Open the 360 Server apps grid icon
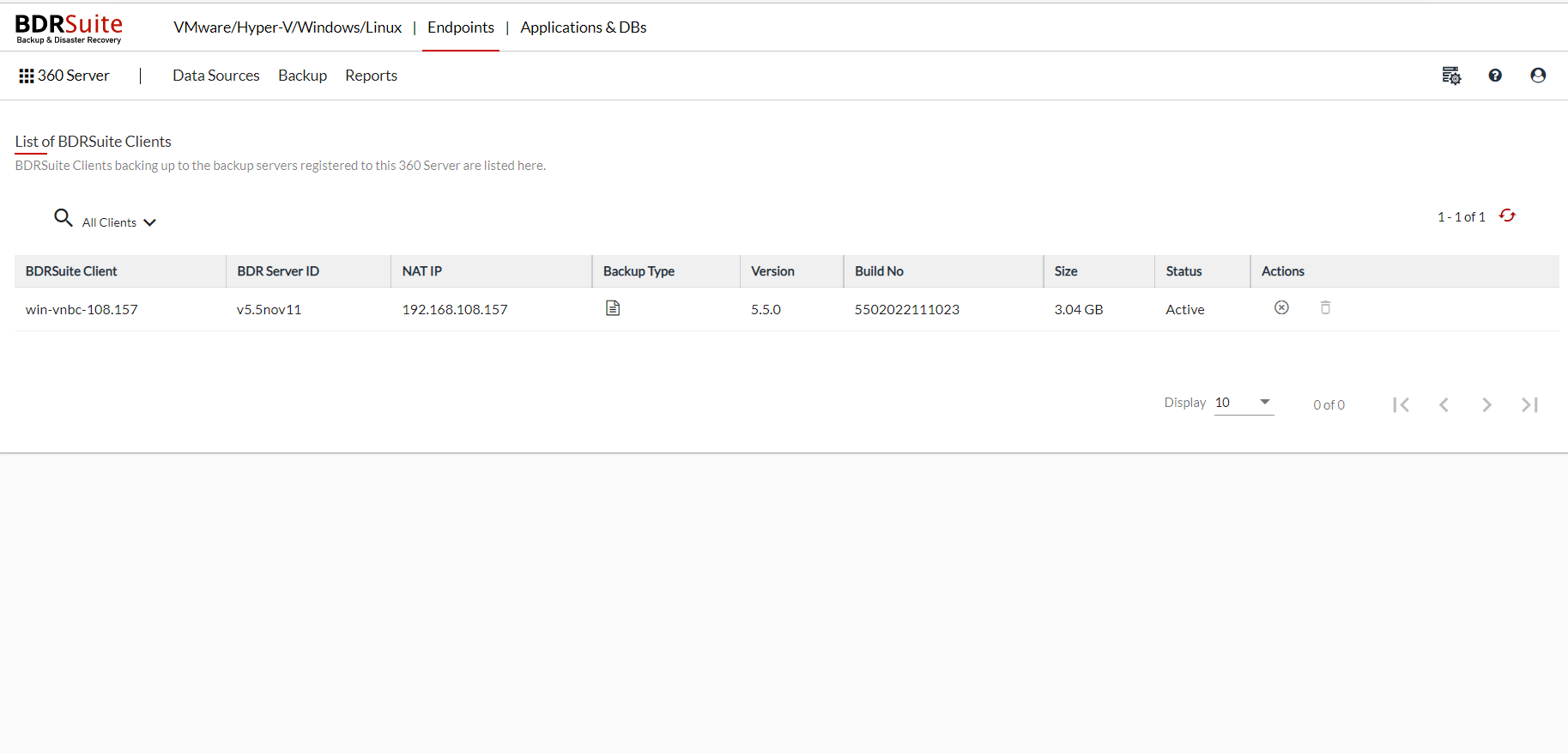 [x=27, y=76]
